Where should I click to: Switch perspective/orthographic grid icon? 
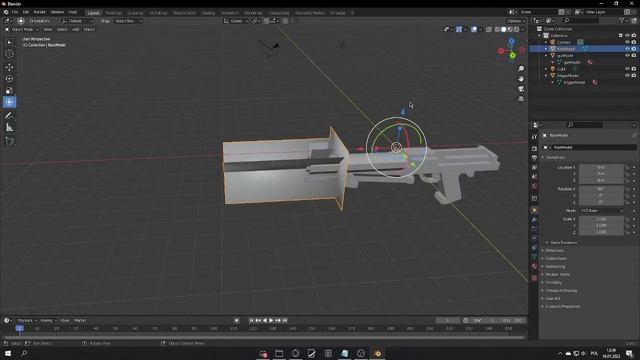pyautogui.click(x=521, y=99)
